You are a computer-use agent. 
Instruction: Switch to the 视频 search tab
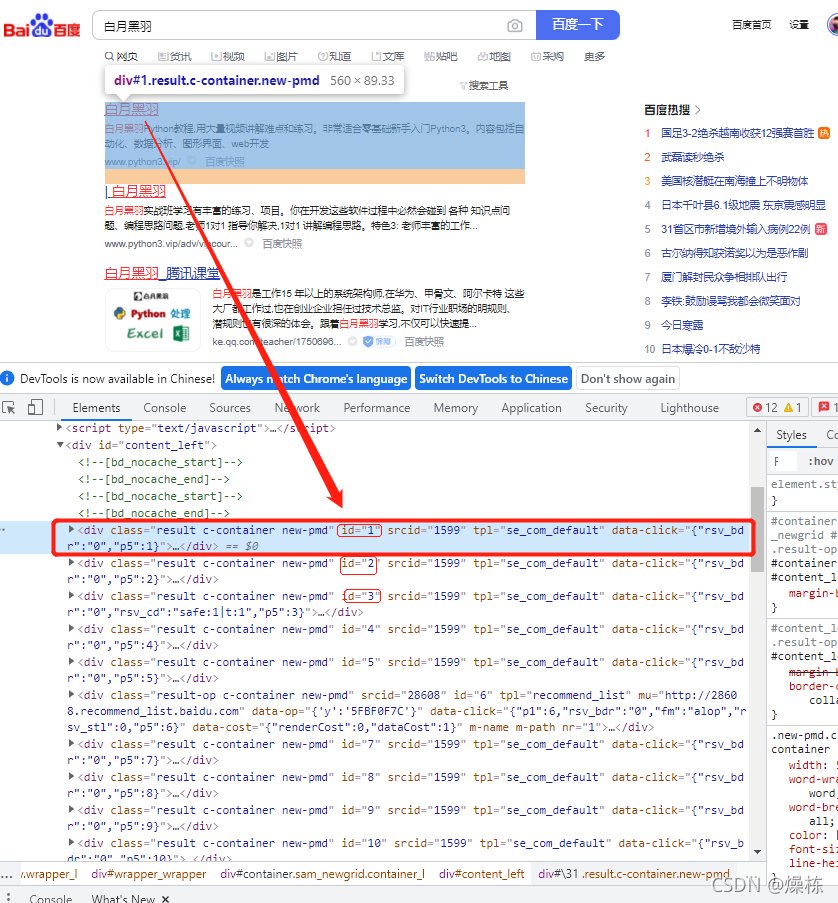[227, 56]
